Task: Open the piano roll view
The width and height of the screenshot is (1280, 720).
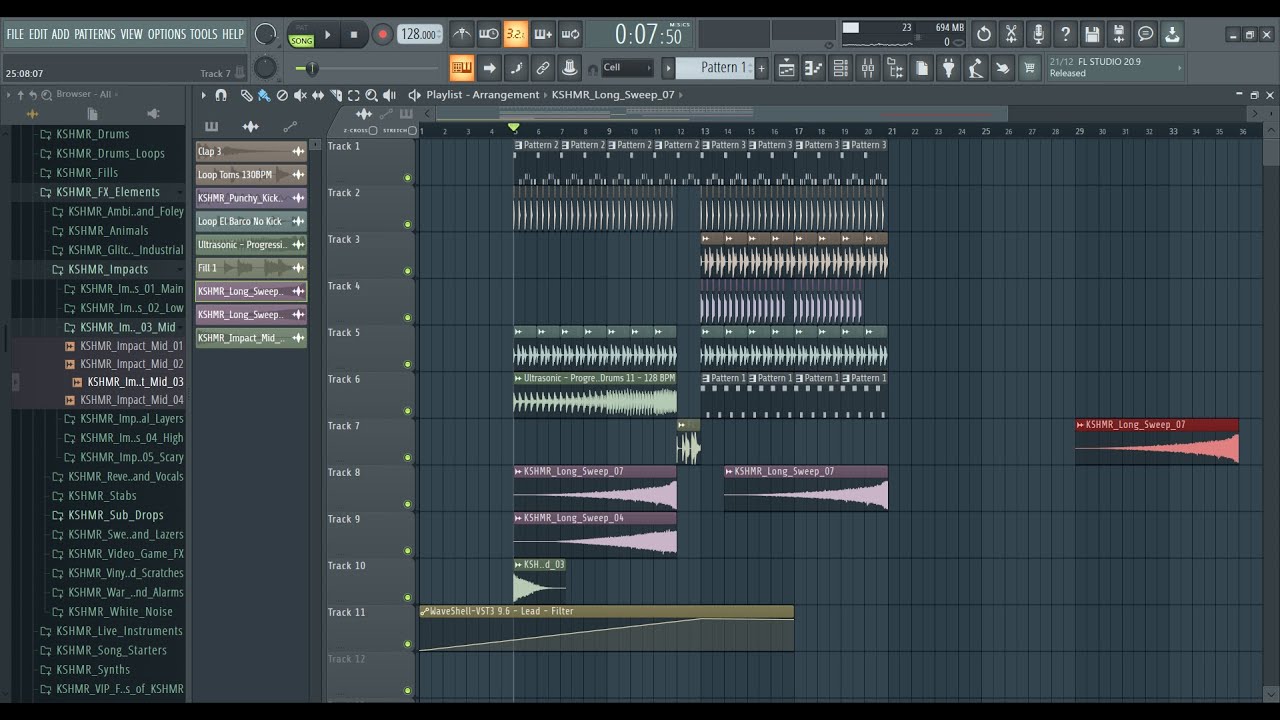Action: [x=814, y=68]
